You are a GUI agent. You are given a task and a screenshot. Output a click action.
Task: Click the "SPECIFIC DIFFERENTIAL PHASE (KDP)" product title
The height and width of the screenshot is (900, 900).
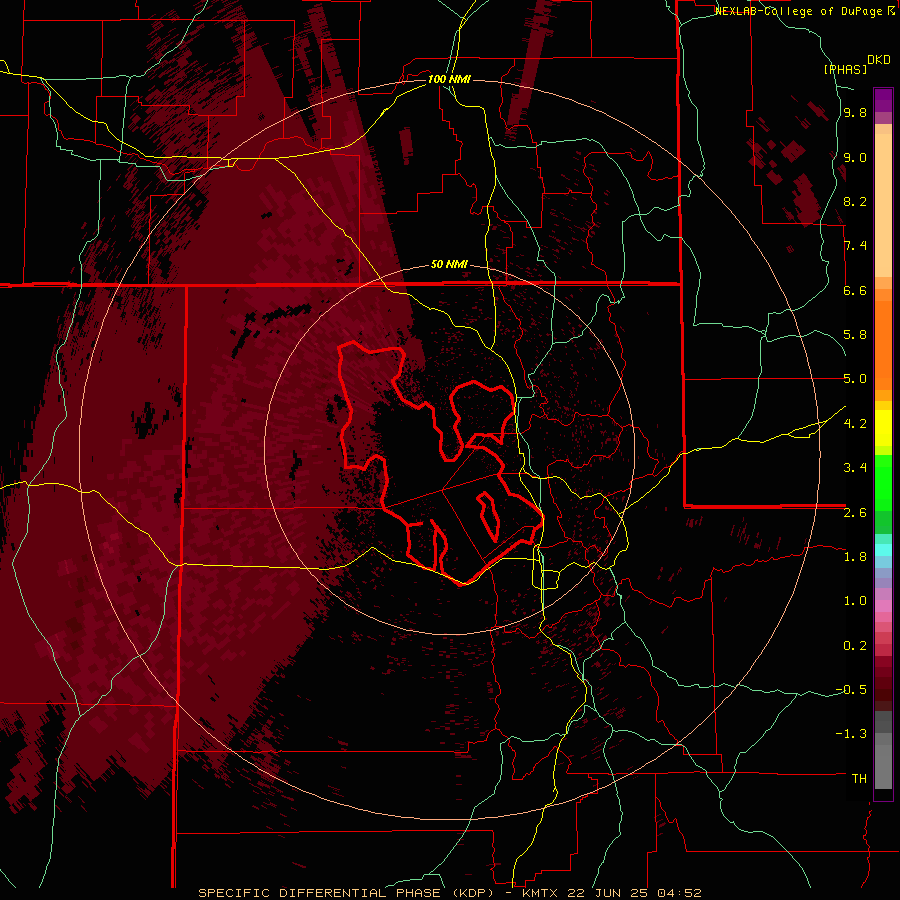pyautogui.click(x=346, y=893)
